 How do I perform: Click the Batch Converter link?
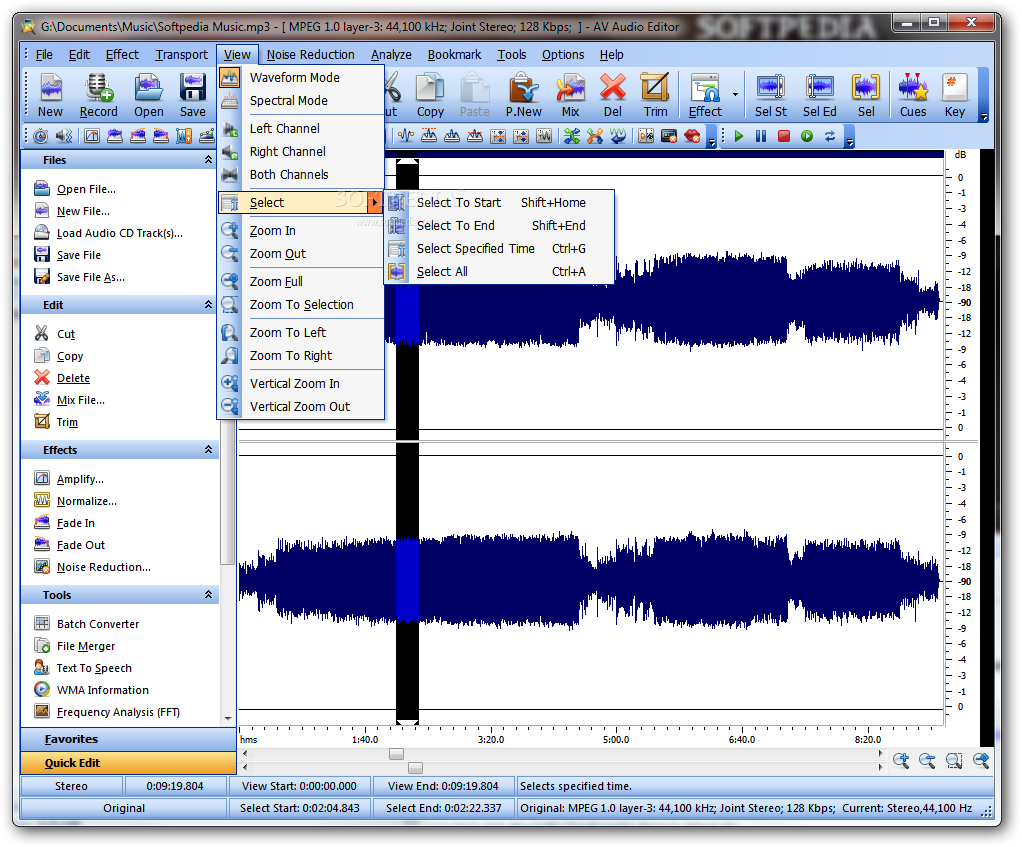(x=98, y=624)
